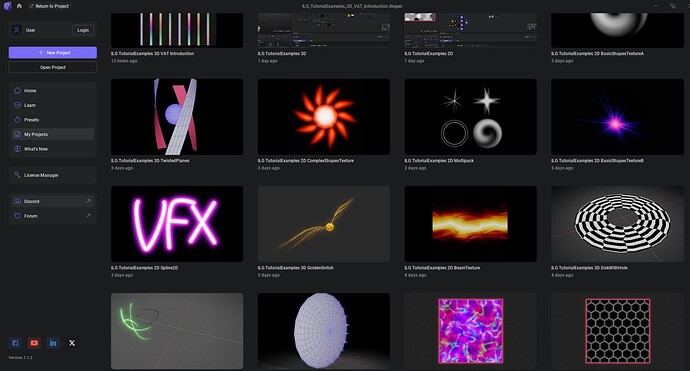Open the pink and purple noise texture thumbnail
Image resolution: width=690 pixels, height=371 pixels.
tap(470, 331)
